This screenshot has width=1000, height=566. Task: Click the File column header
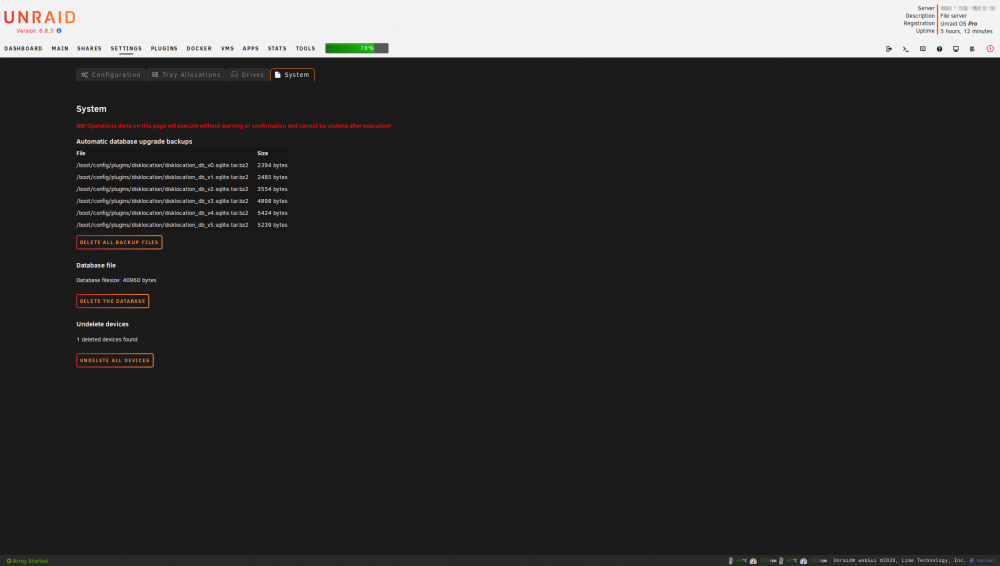pyautogui.click(x=81, y=153)
